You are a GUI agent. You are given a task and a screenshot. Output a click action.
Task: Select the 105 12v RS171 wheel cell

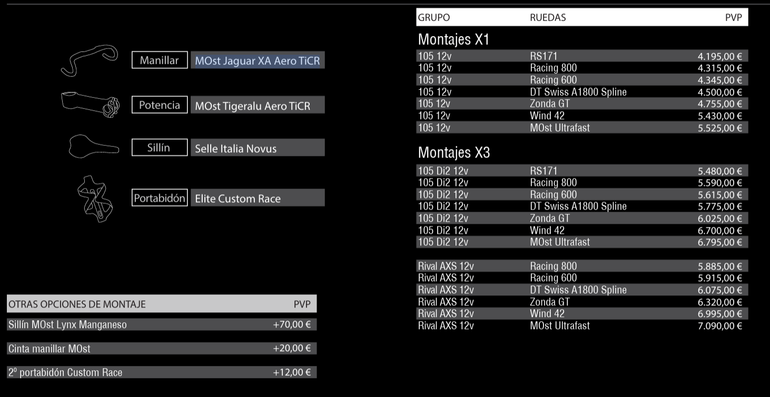tap(544, 56)
